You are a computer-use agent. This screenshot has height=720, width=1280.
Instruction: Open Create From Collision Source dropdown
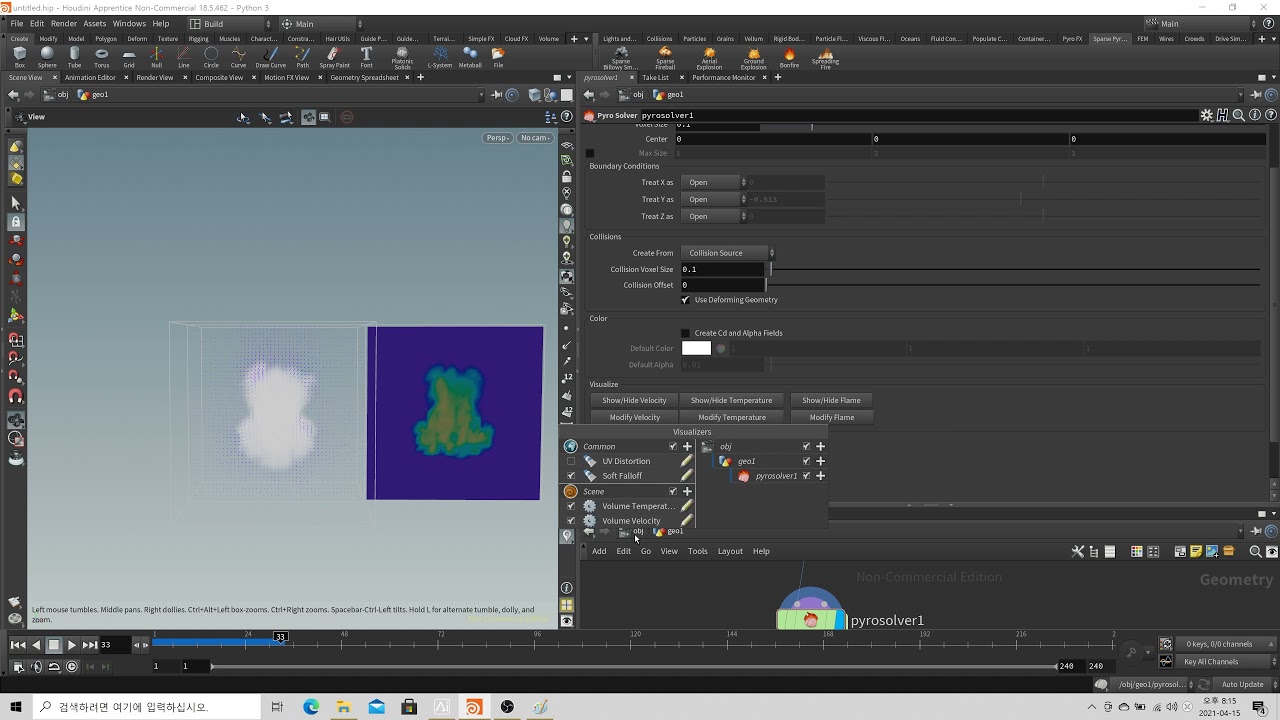(728, 253)
